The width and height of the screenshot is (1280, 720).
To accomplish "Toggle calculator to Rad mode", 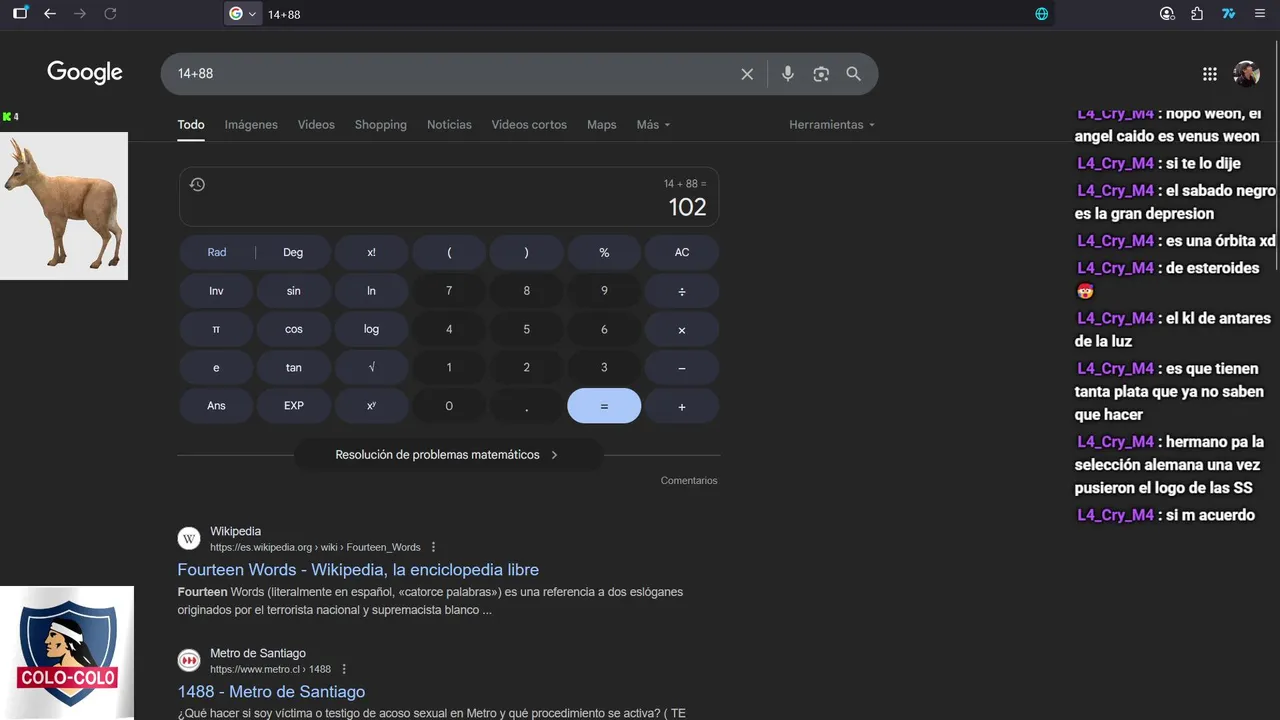I will point(217,252).
